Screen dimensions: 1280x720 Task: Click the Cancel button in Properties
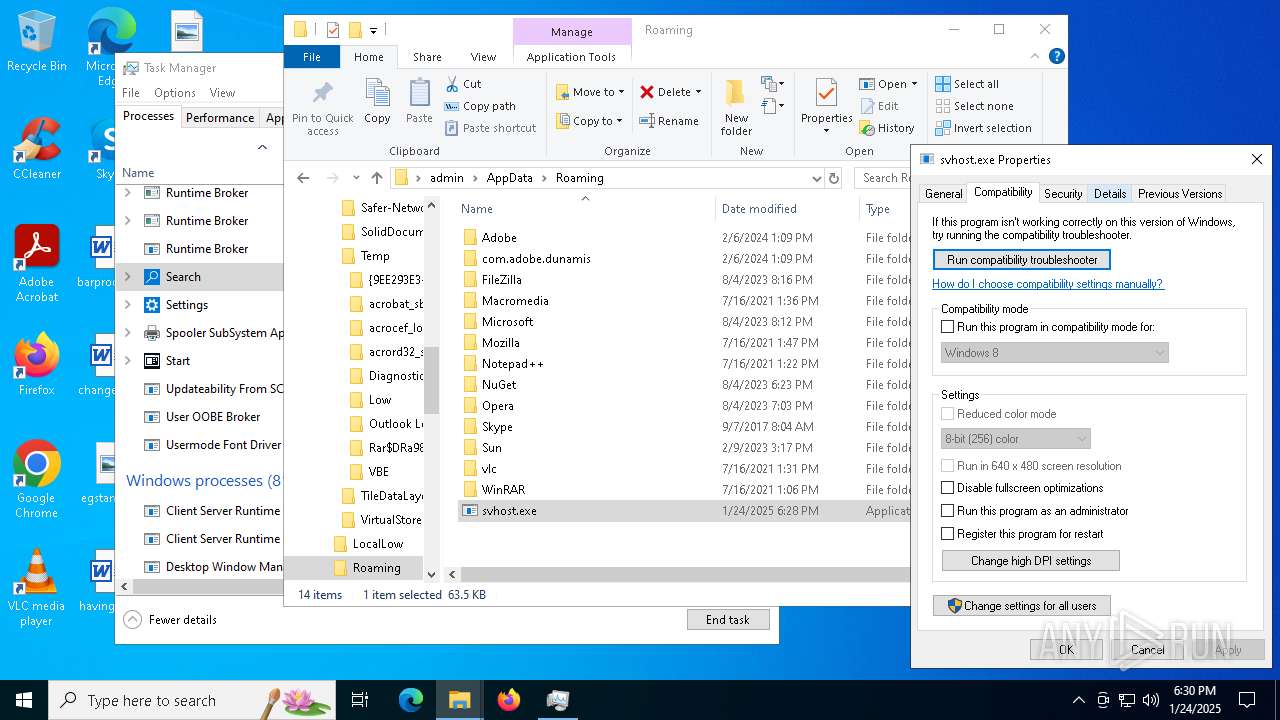click(x=1147, y=649)
